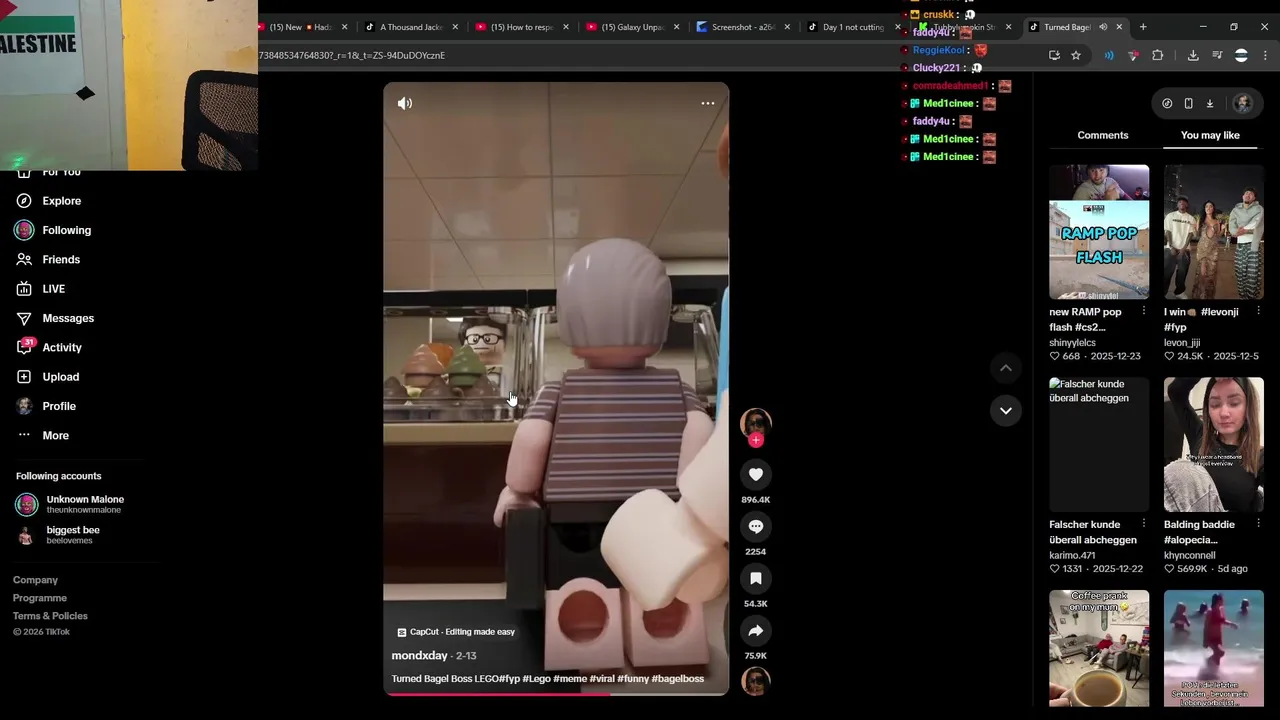The width and height of the screenshot is (1280, 720).
Task: Open options for Falscher kunde video
Action: 1144,524
